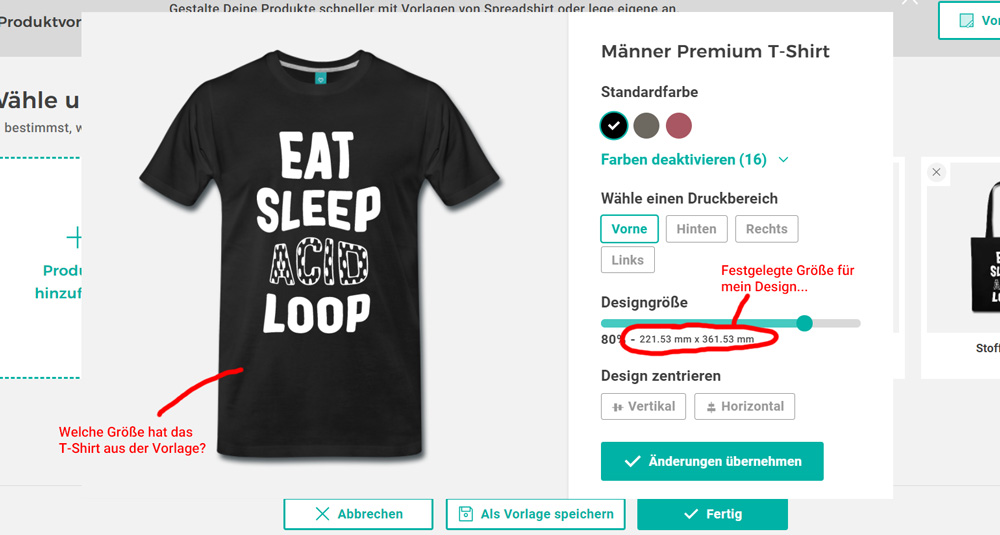Image resolution: width=1000 pixels, height=535 pixels.
Task: Choose the Vorne print area
Action: pyautogui.click(x=629, y=229)
